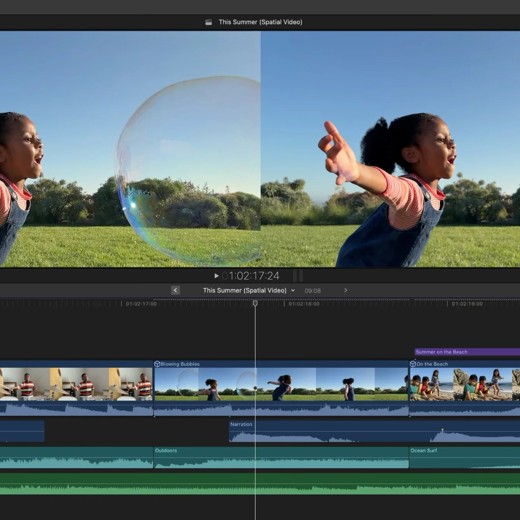Select the Blowing Bubbles clip name label
Image resolution: width=520 pixels, height=520 pixels.
[x=180, y=364]
